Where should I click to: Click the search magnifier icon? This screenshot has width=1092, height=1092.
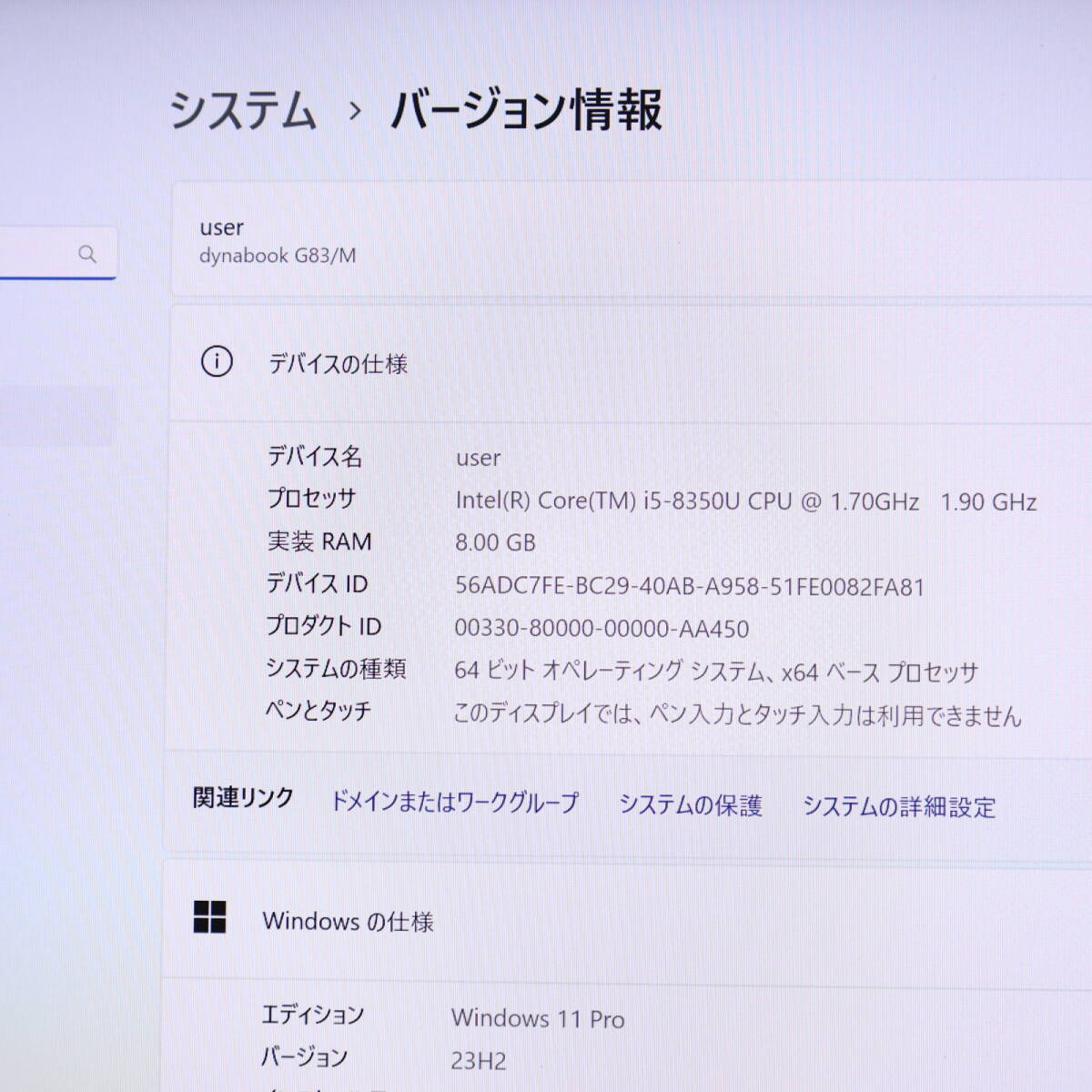(87, 254)
